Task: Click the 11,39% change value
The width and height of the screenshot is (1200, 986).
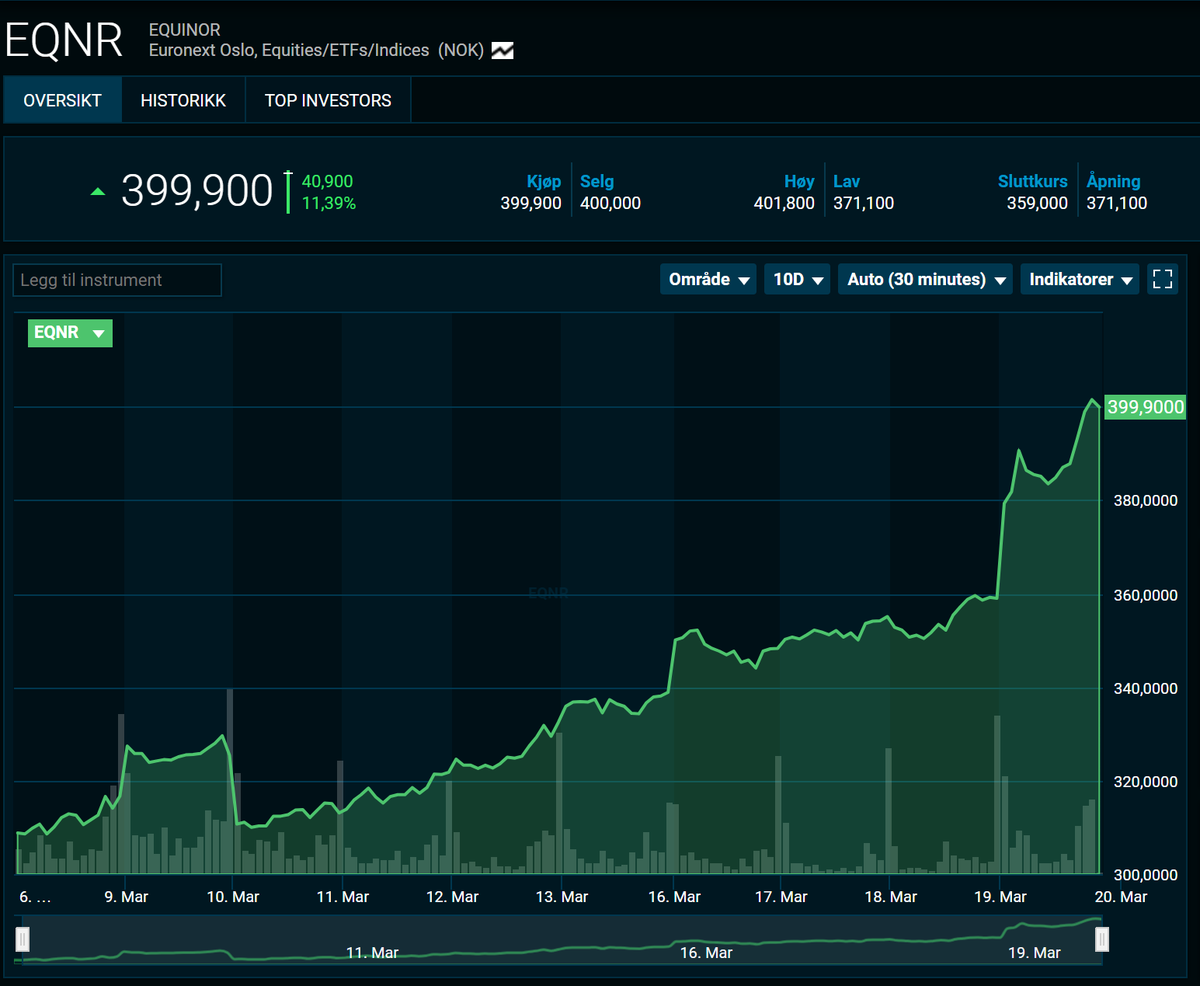Action: click(x=329, y=203)
